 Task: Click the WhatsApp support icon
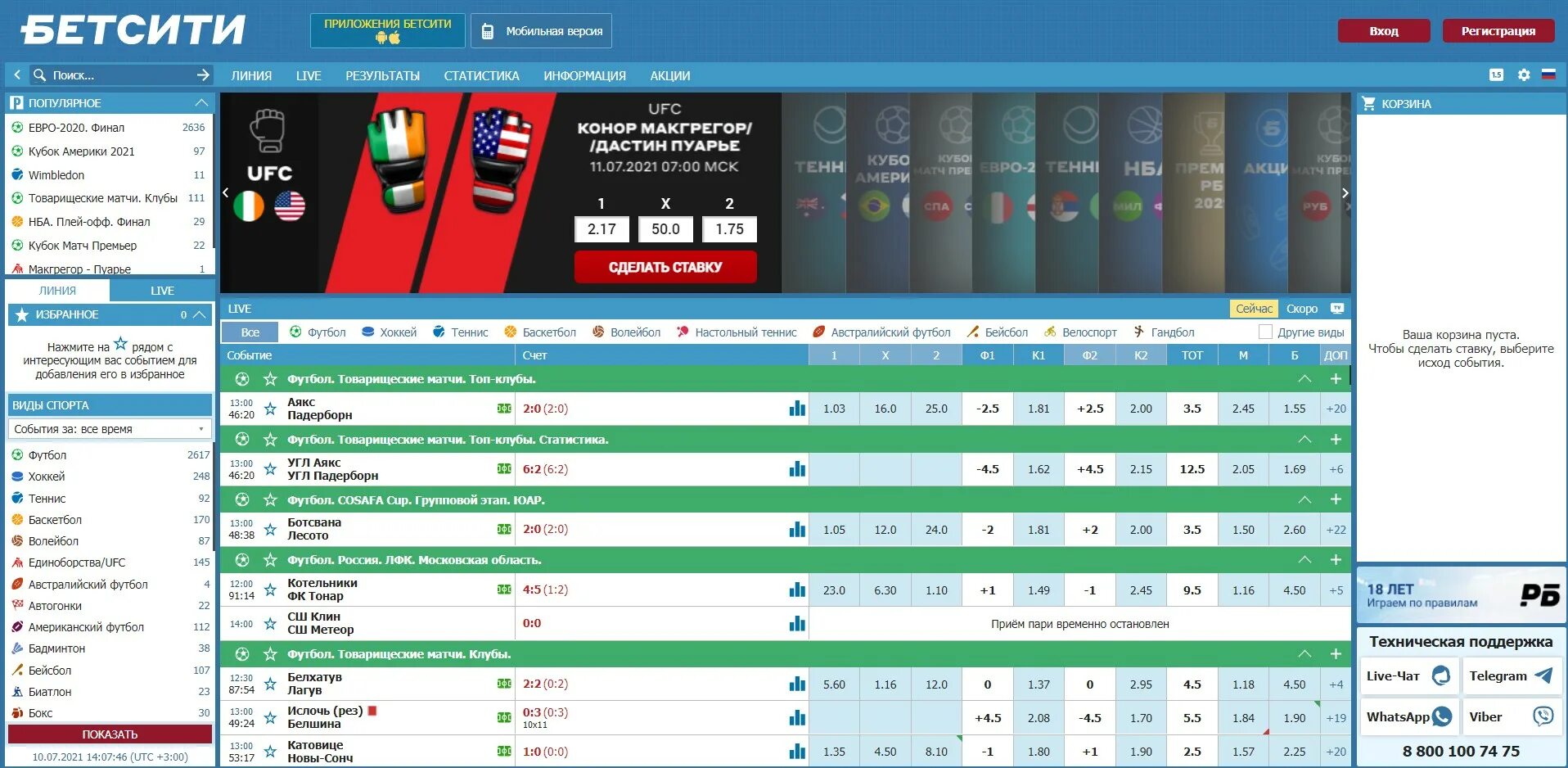pyautogui.click(x=1442, y=716)
